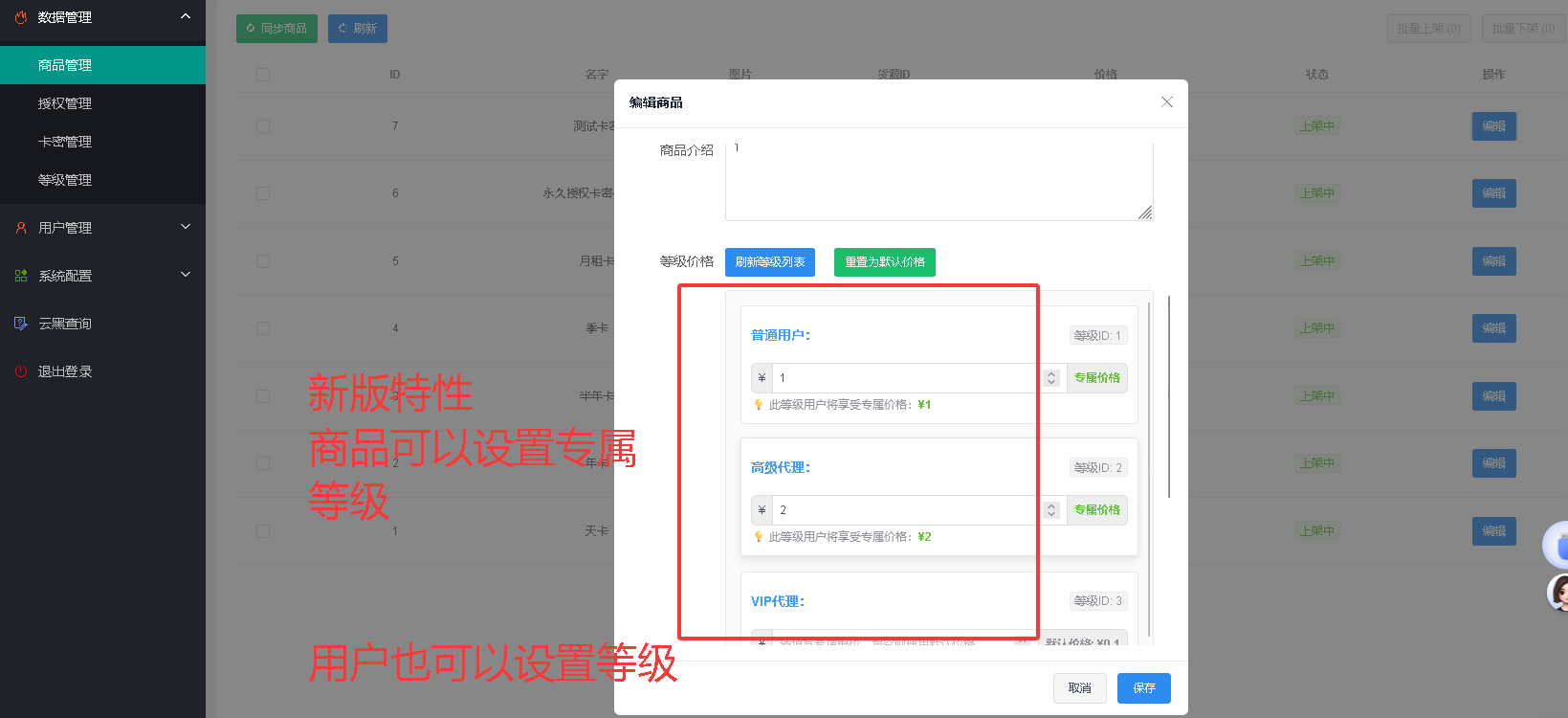Click the VIP代理 level heading

pyautogui.click(x=778, y=602)
